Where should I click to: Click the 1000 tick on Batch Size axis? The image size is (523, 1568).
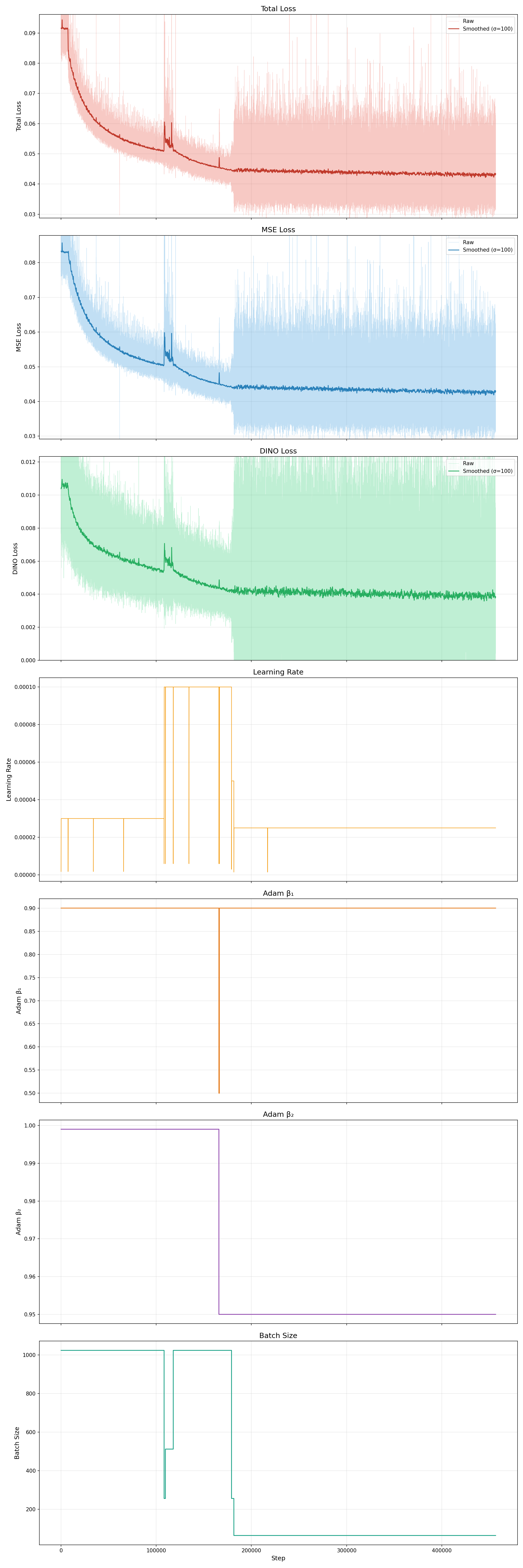coord(29,1355)
